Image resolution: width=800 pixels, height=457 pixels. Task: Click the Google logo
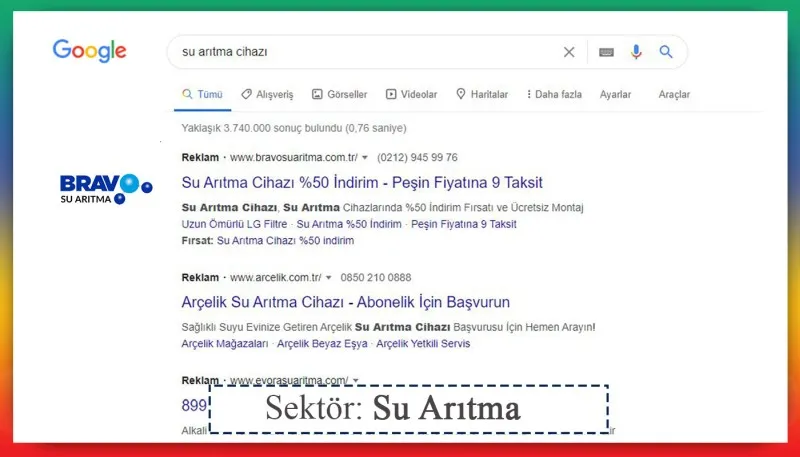point(89,50)
